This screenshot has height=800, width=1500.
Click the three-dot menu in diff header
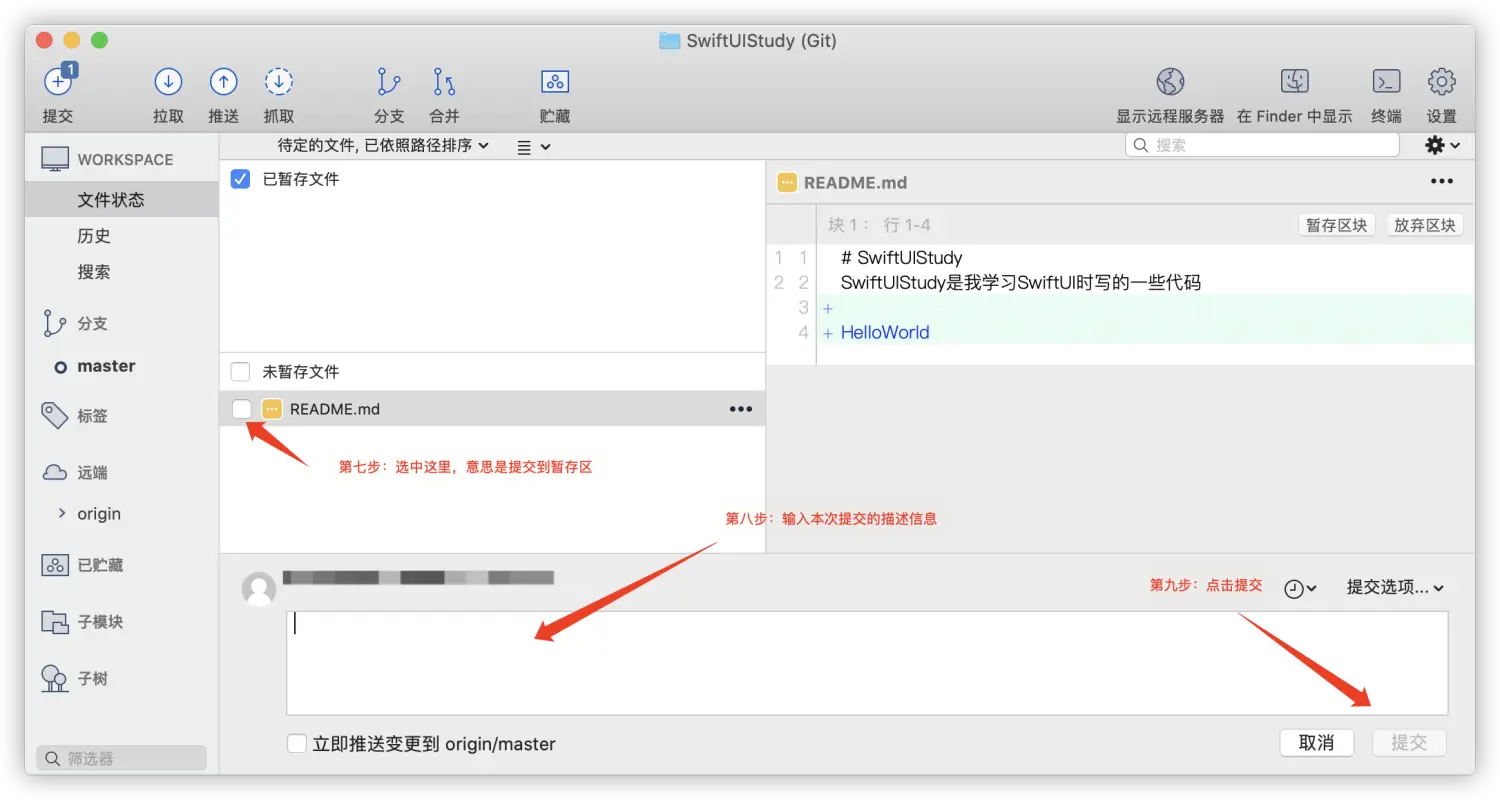coord(1441,181)
